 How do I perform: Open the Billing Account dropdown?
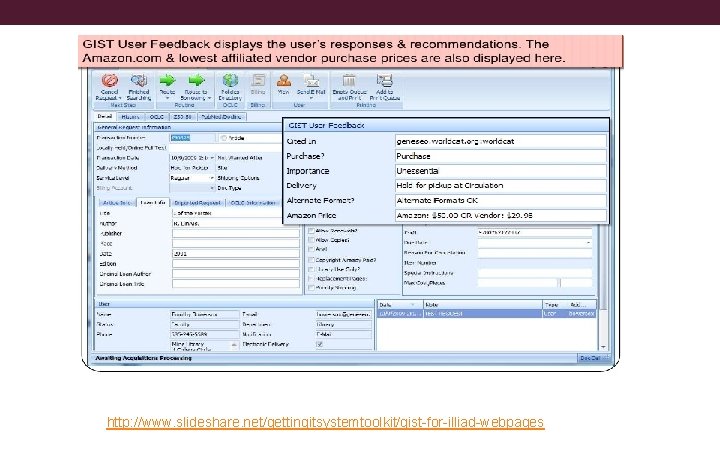(x=212, y=188)
